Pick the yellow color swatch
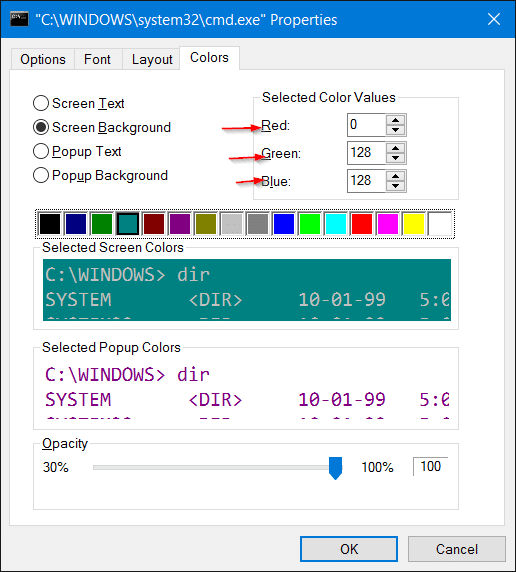Screen dimensions: 516x572 413,224
